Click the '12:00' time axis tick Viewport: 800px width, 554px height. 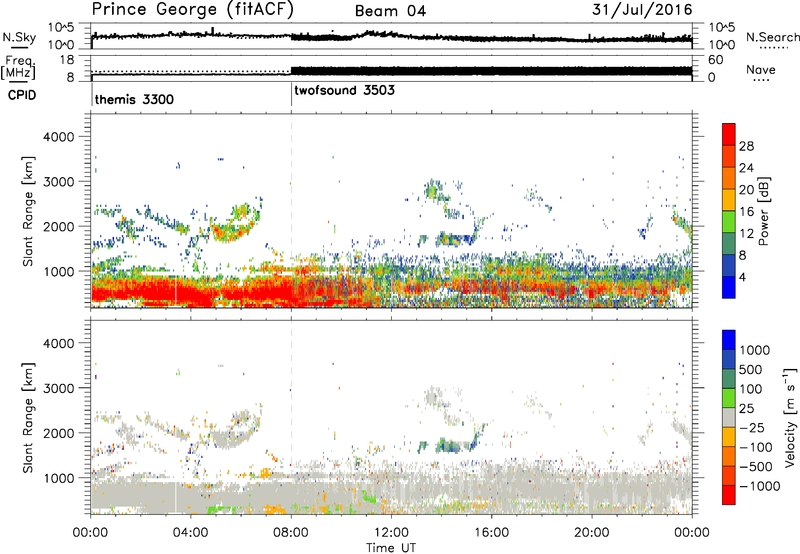391,533
